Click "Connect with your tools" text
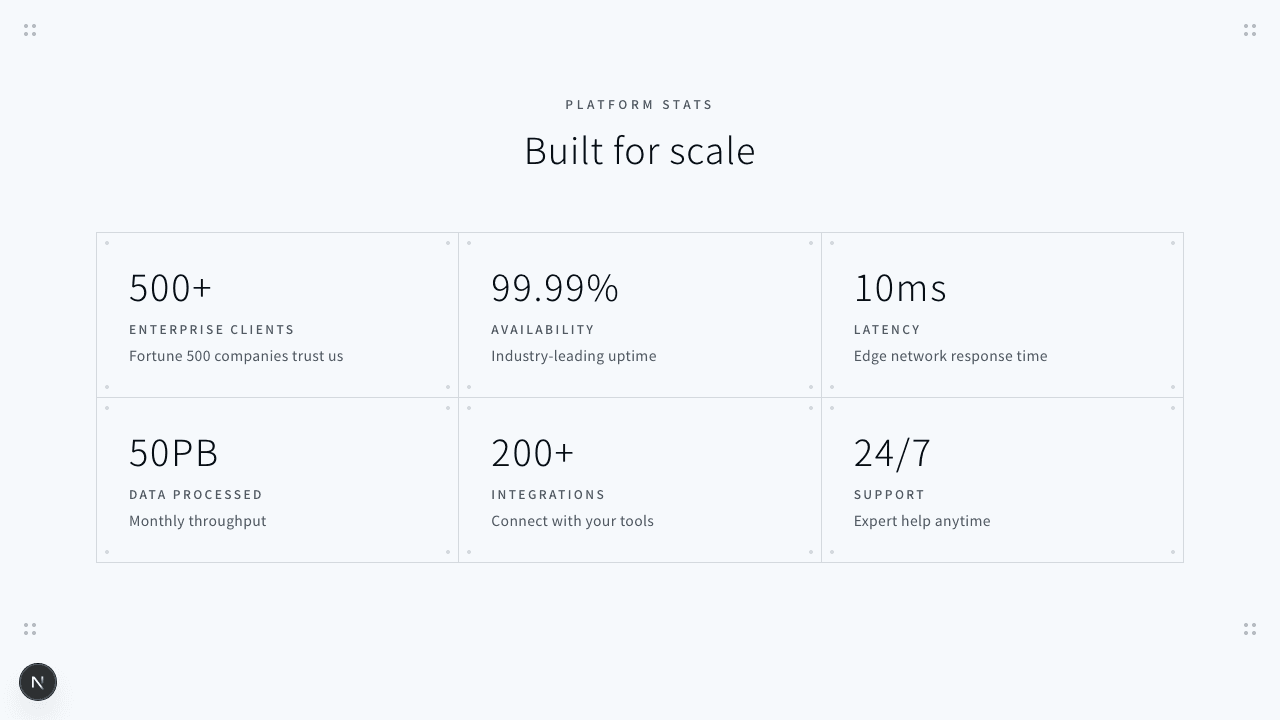The width and height of the screenshot is (1280, 720). 572,521
